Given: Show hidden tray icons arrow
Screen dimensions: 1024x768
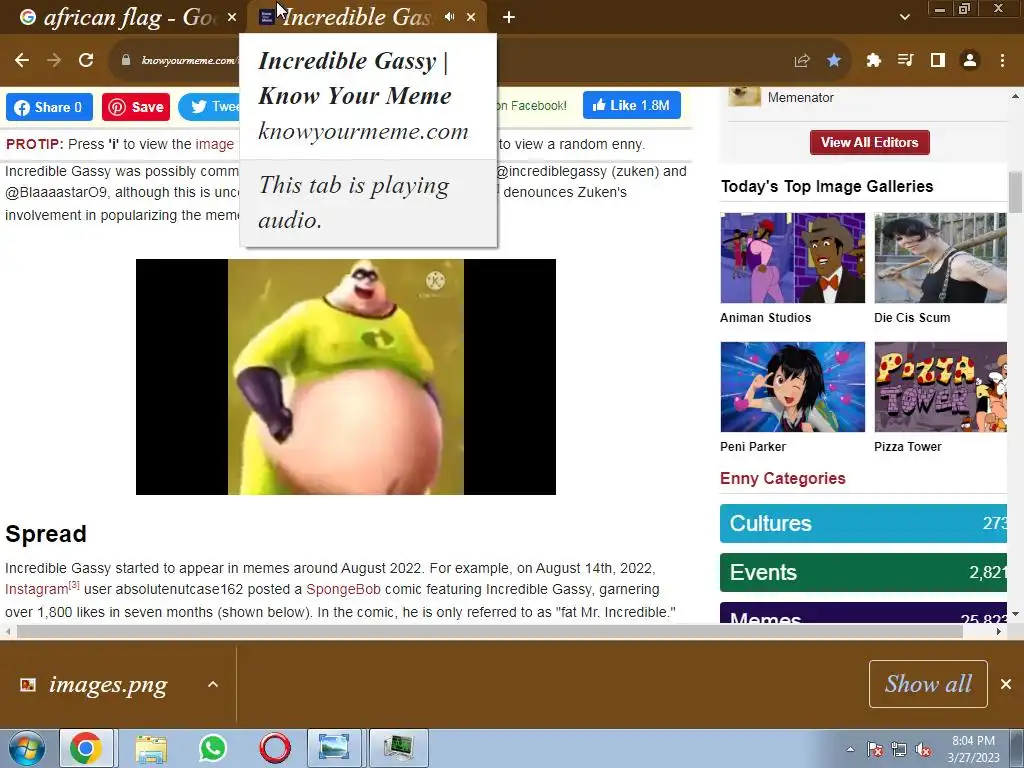Looking at the screenshot, I should [850, 749].
